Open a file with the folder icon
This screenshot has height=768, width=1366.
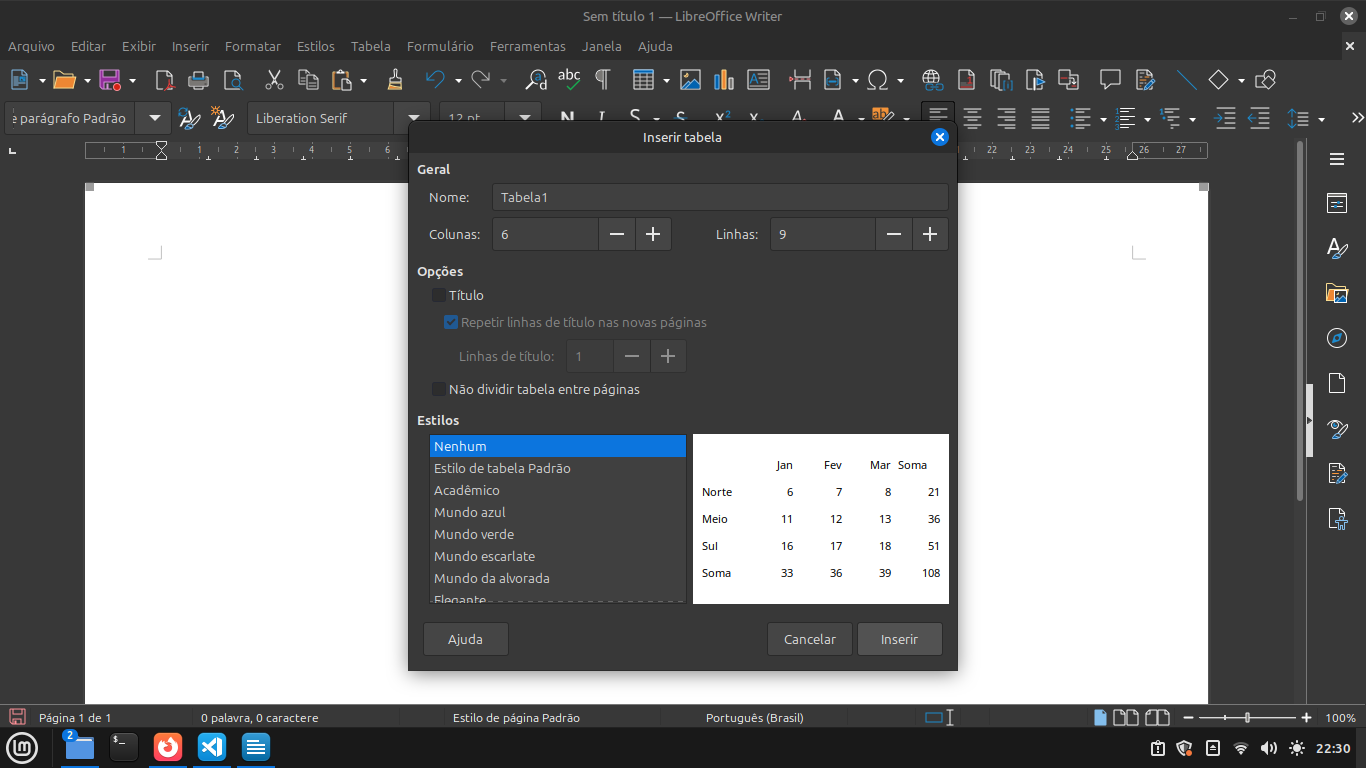click(x=64, y=80)
